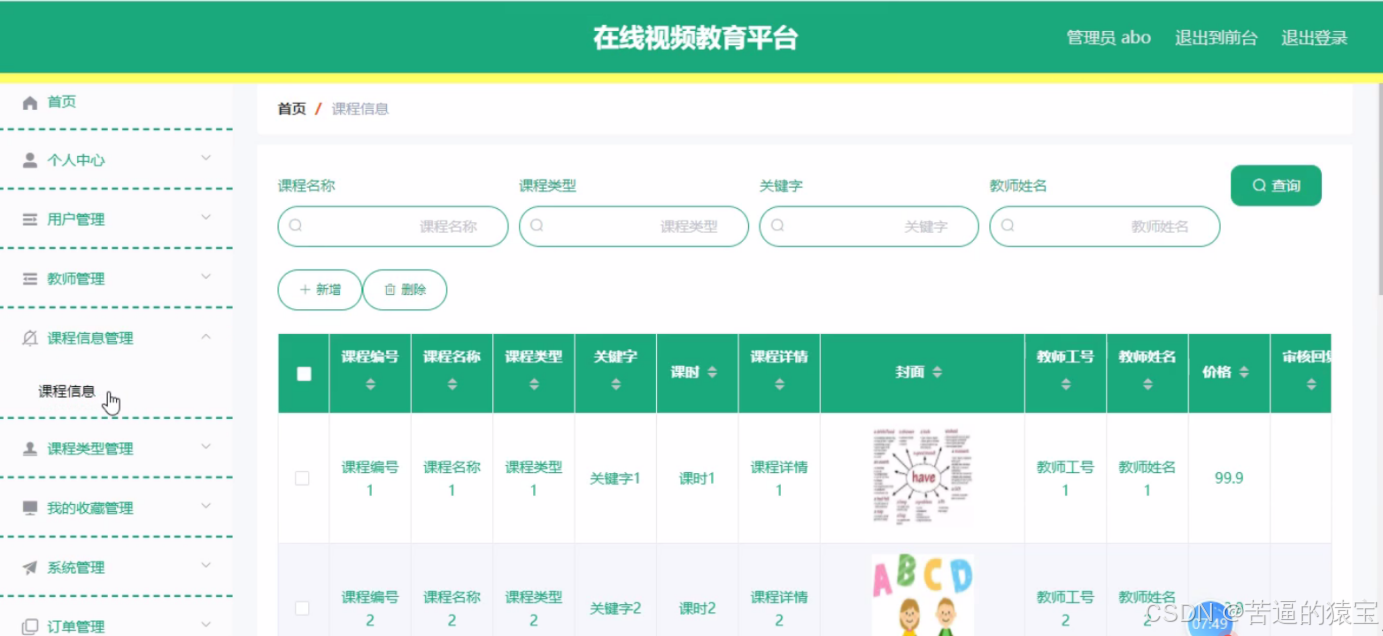
Task: Click 退出到前台 link in header
Action: (x=1216, y=38)
